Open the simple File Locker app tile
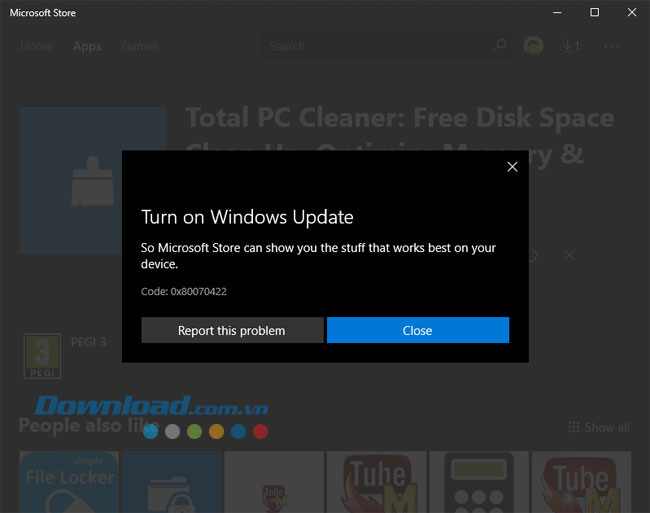The image size is (650, 513). (x=69, y=482)
